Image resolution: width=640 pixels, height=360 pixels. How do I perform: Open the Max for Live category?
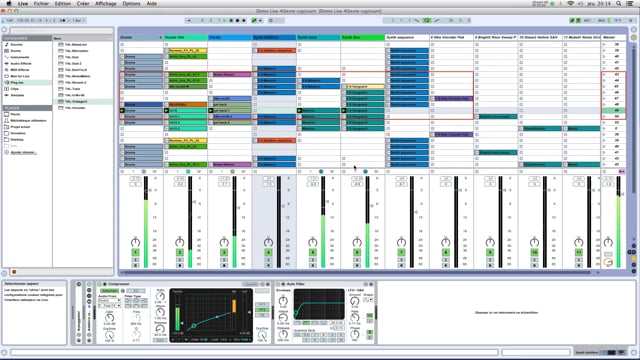tap(20, 76)
